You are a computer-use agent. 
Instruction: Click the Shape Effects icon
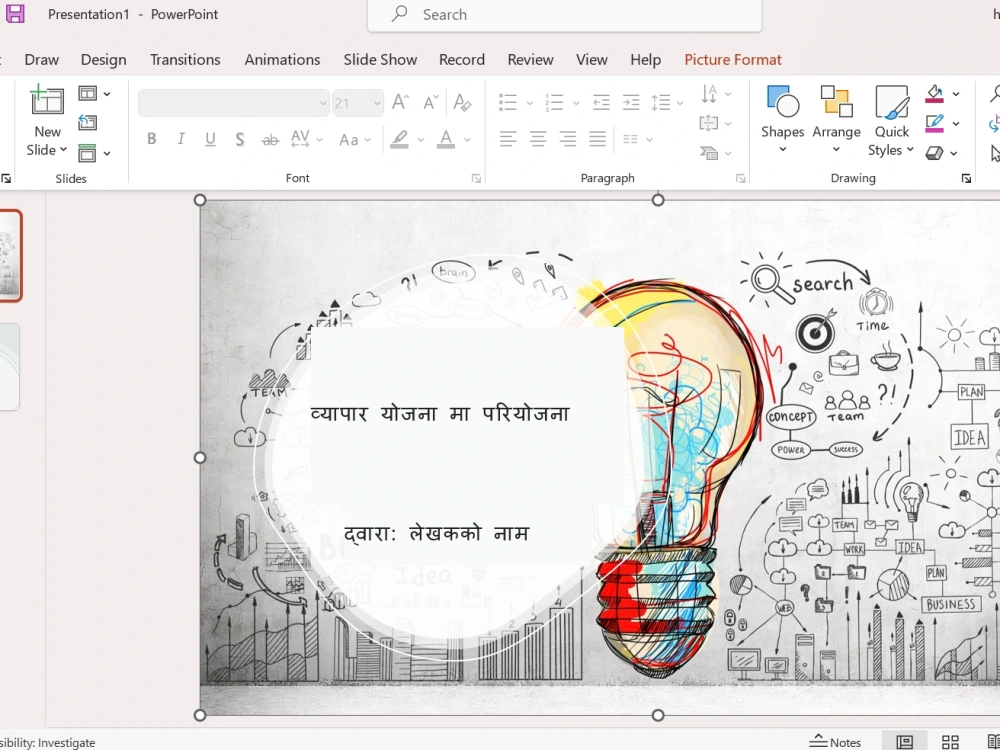click(x=934, y=153)
